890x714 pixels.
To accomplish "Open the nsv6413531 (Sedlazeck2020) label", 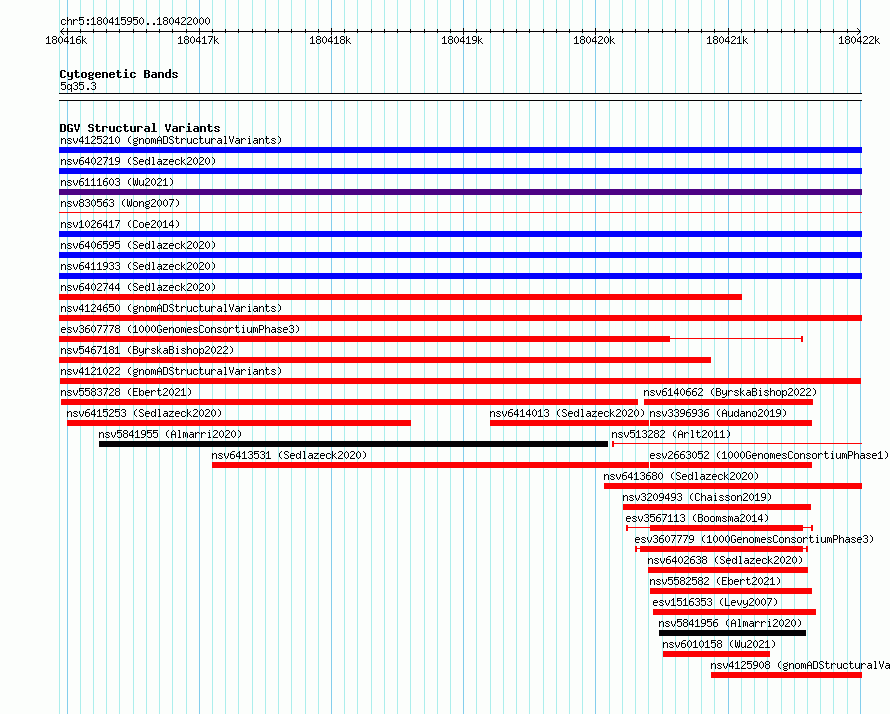I will coord(289,455).
